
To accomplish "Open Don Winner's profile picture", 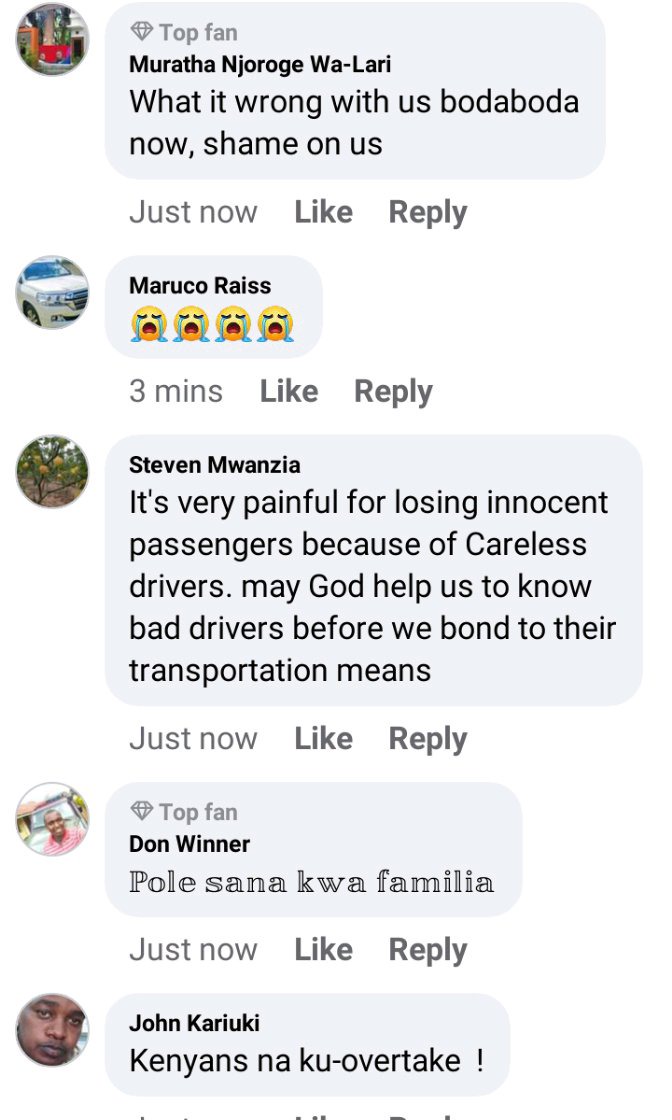I will [x=52, y=819].
